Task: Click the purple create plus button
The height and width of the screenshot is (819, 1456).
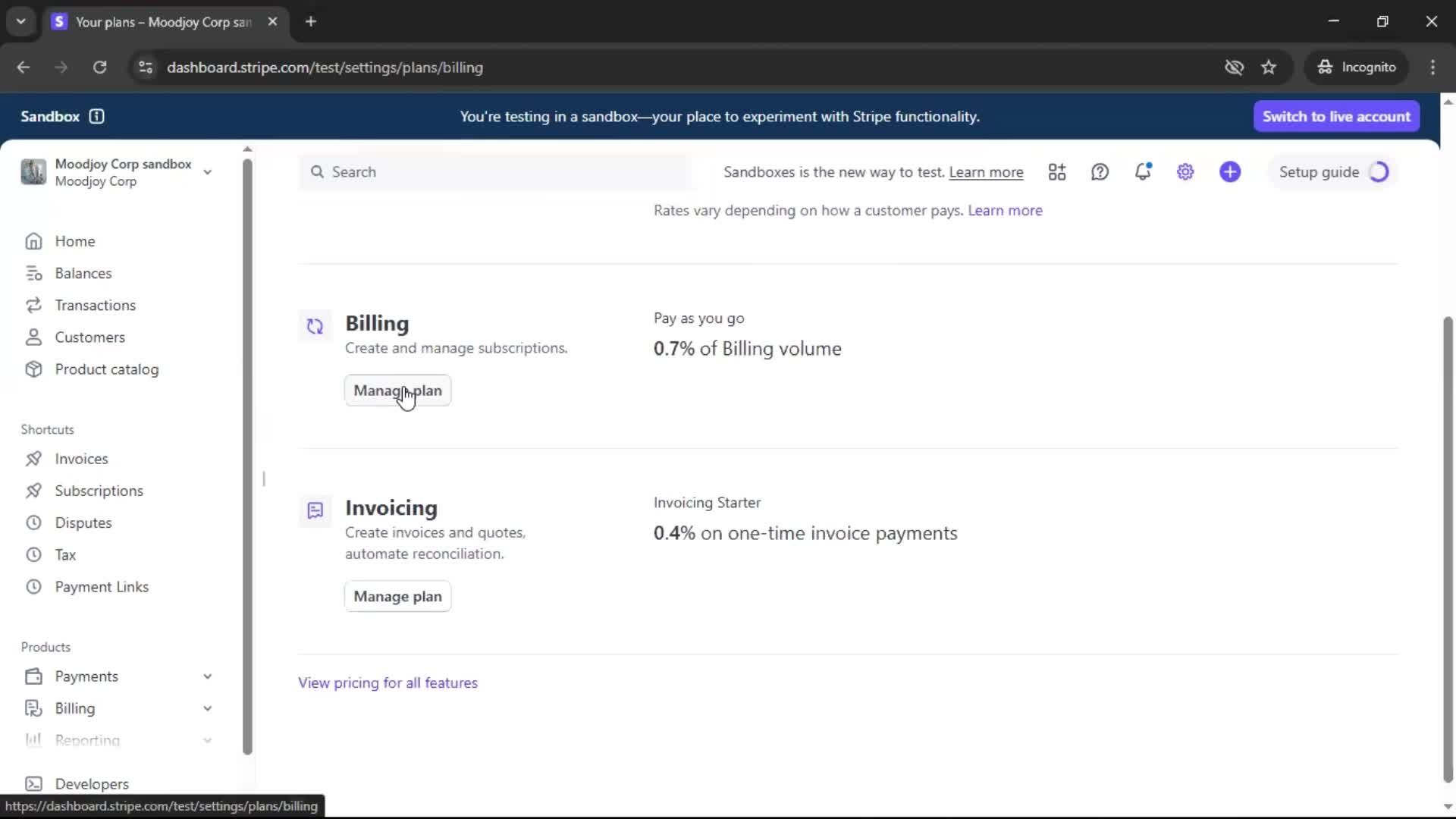Action: pyautogui.click(x=1230, y=172)
